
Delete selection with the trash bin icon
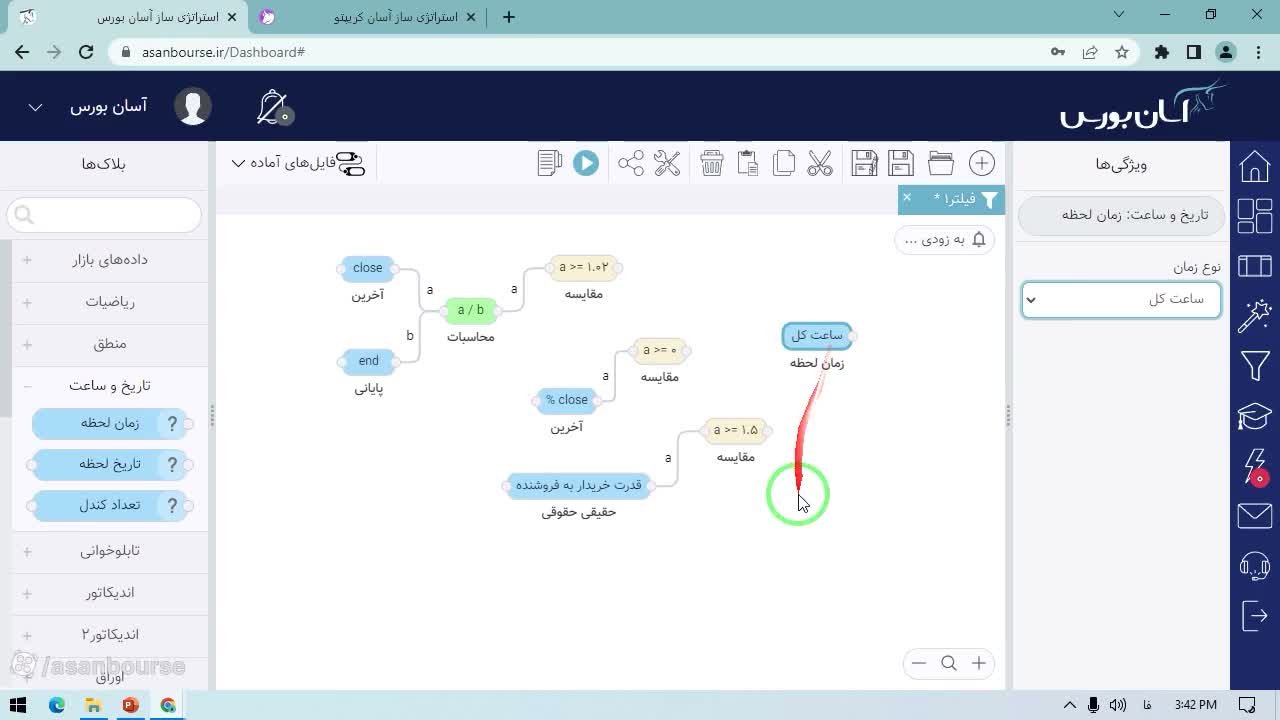(x=712, y=163)
